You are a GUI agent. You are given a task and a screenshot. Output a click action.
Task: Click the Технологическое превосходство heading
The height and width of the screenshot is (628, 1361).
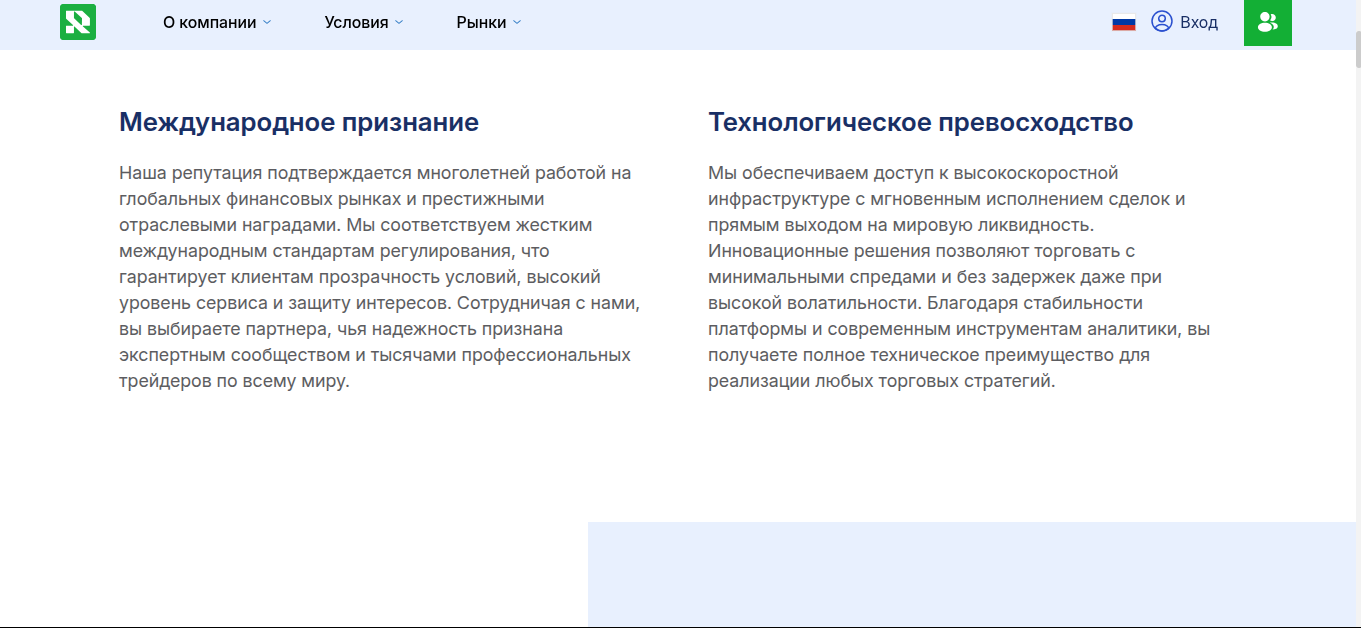click(920, 123)
